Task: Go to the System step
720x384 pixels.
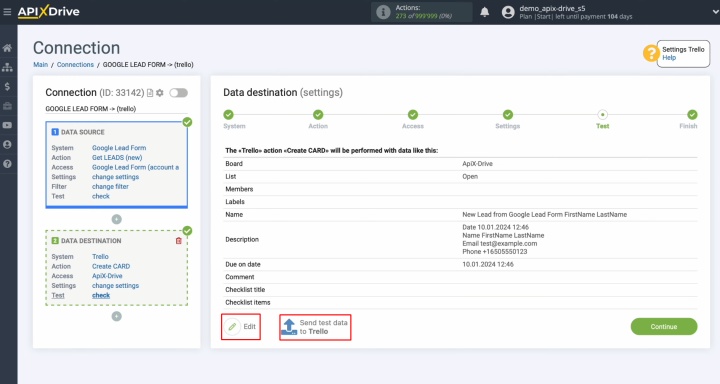Action: (x=229, y=115)
